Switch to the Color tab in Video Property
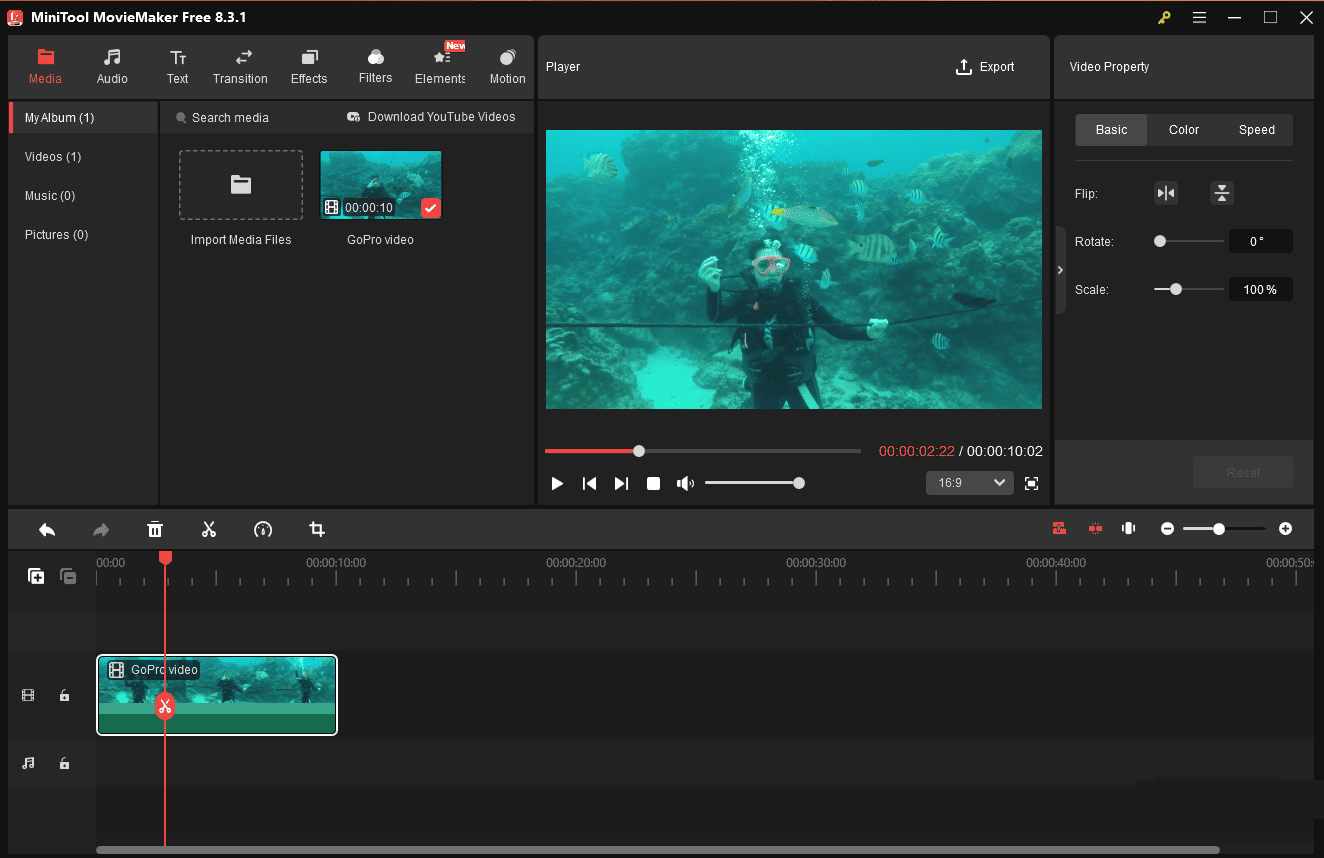 coord(1183,129)
